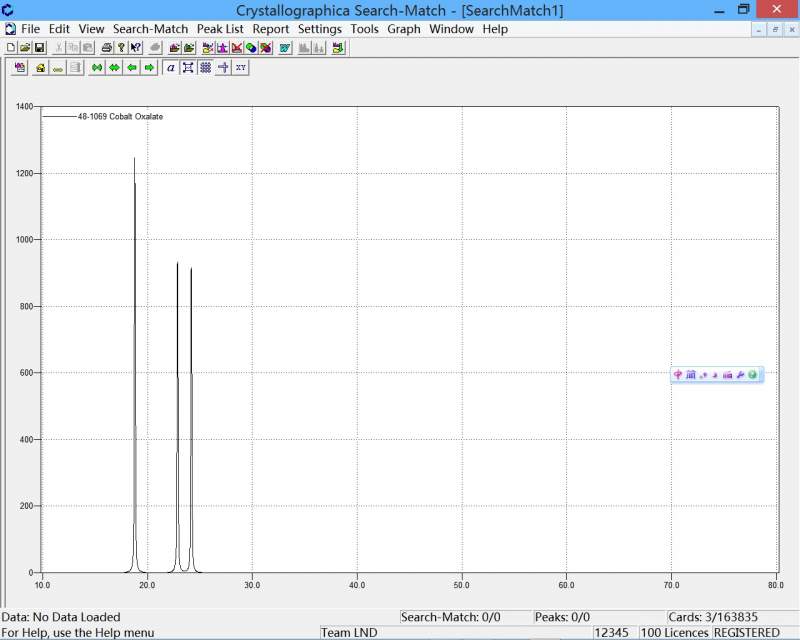Screen dimensions: 800x640
Task: Click the green round IME help icon
Action: coord(752,375)
